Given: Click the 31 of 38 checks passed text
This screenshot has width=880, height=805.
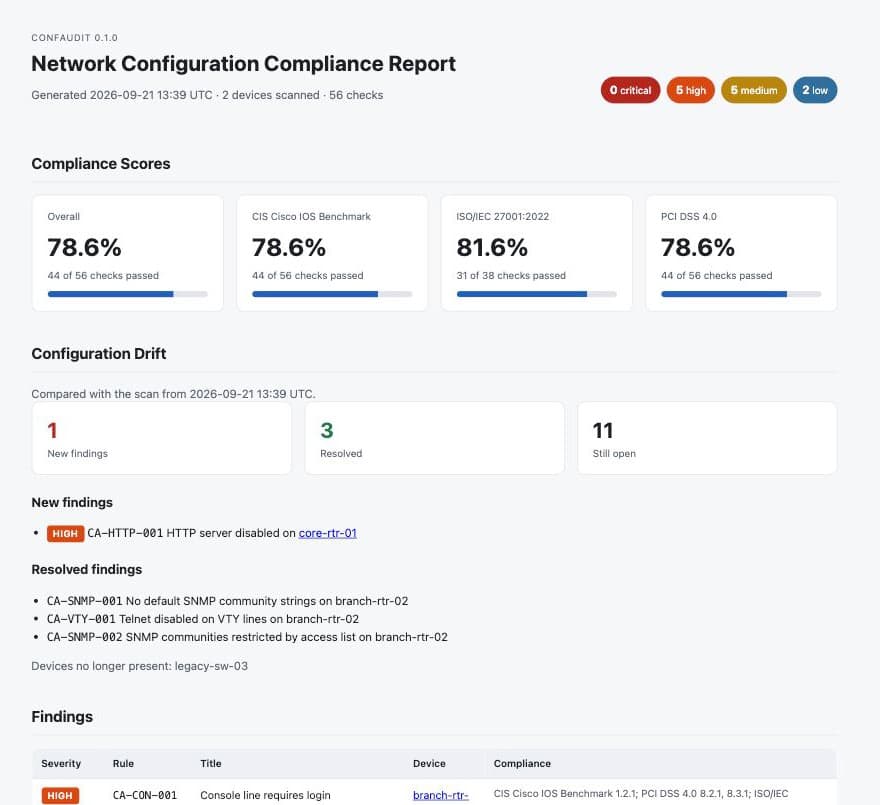Looking at the screenshot, I should (x=511, y=276).
